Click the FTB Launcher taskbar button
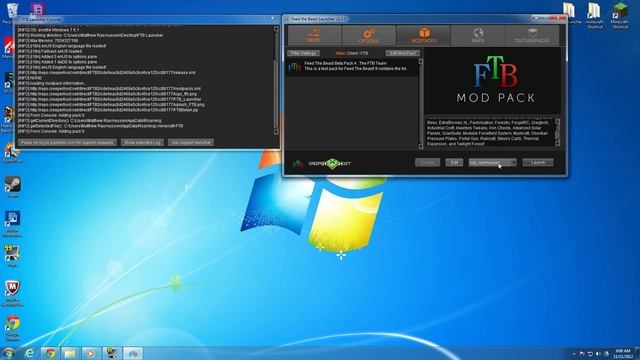 133,353
